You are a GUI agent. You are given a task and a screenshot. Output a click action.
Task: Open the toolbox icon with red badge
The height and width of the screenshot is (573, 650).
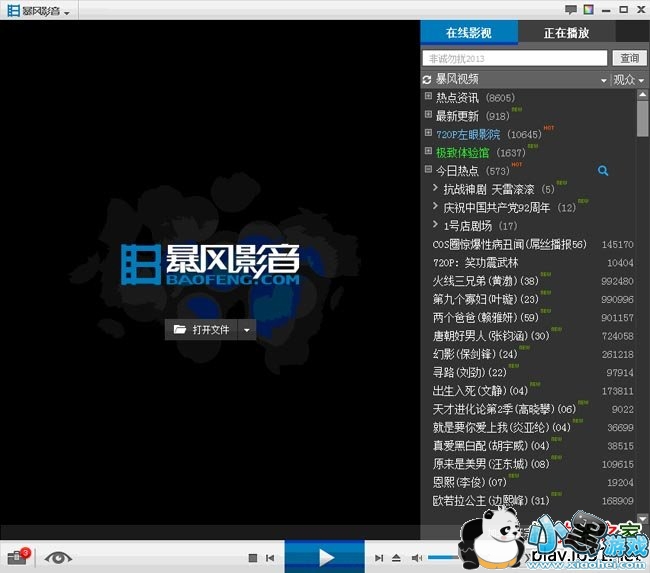click(18, 556)
